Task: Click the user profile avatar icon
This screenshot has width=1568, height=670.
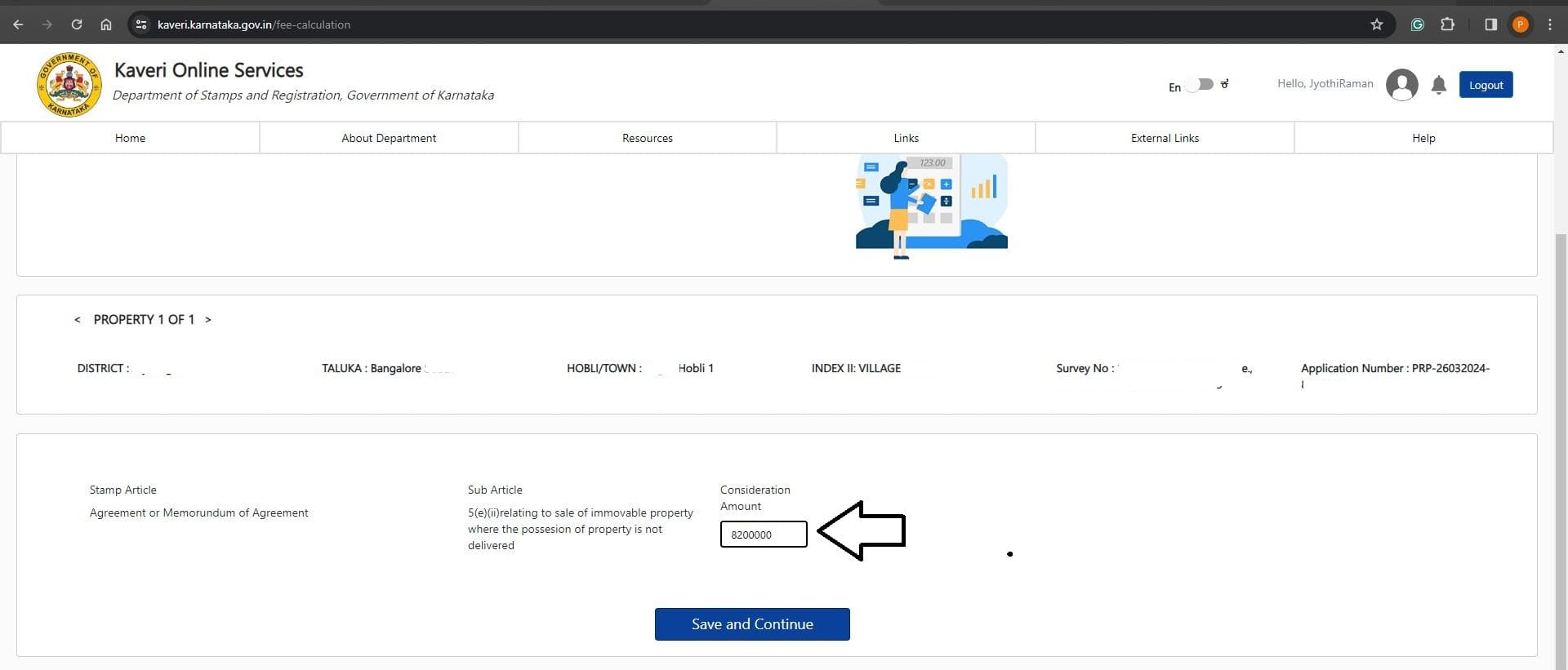Action: [x=1401, y=85]
